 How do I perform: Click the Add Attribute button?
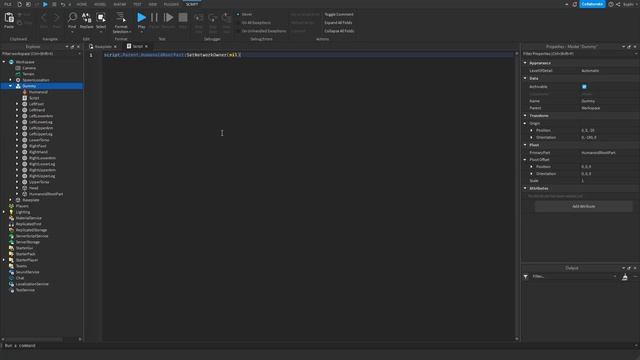583,207
